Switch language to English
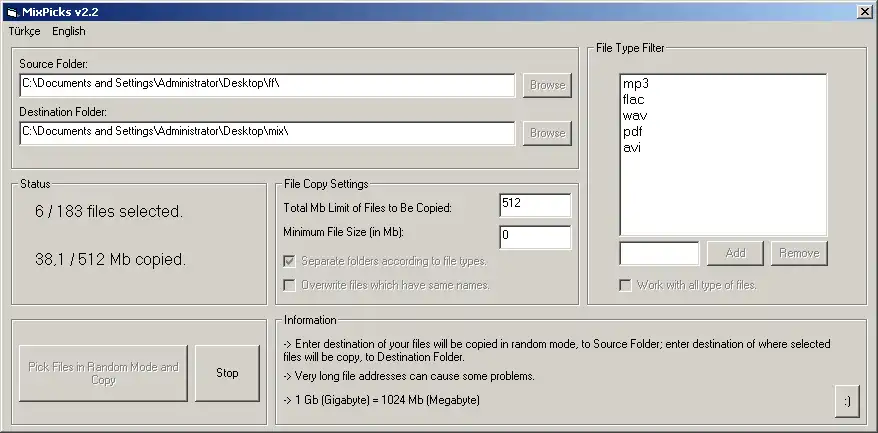The width and height of the screenshot is (878, 433). point(69,31)
